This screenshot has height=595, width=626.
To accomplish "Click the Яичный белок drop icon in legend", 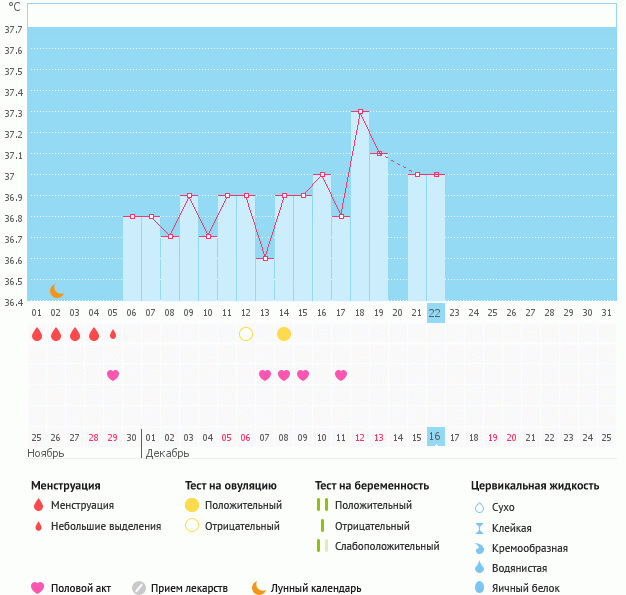I will pos(479,588).
